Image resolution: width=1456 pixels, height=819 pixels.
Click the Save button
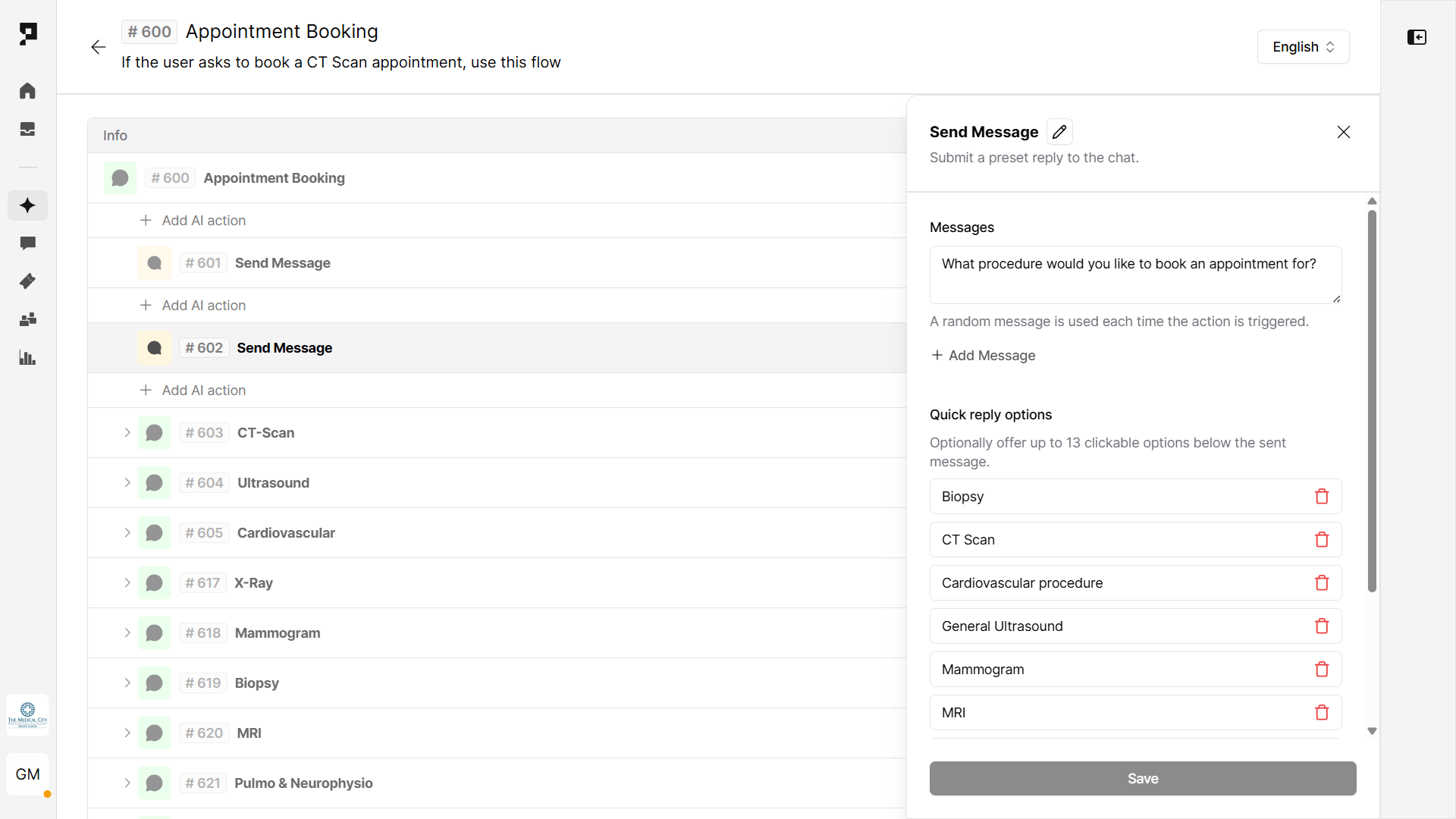click(x=1142, y=779)
